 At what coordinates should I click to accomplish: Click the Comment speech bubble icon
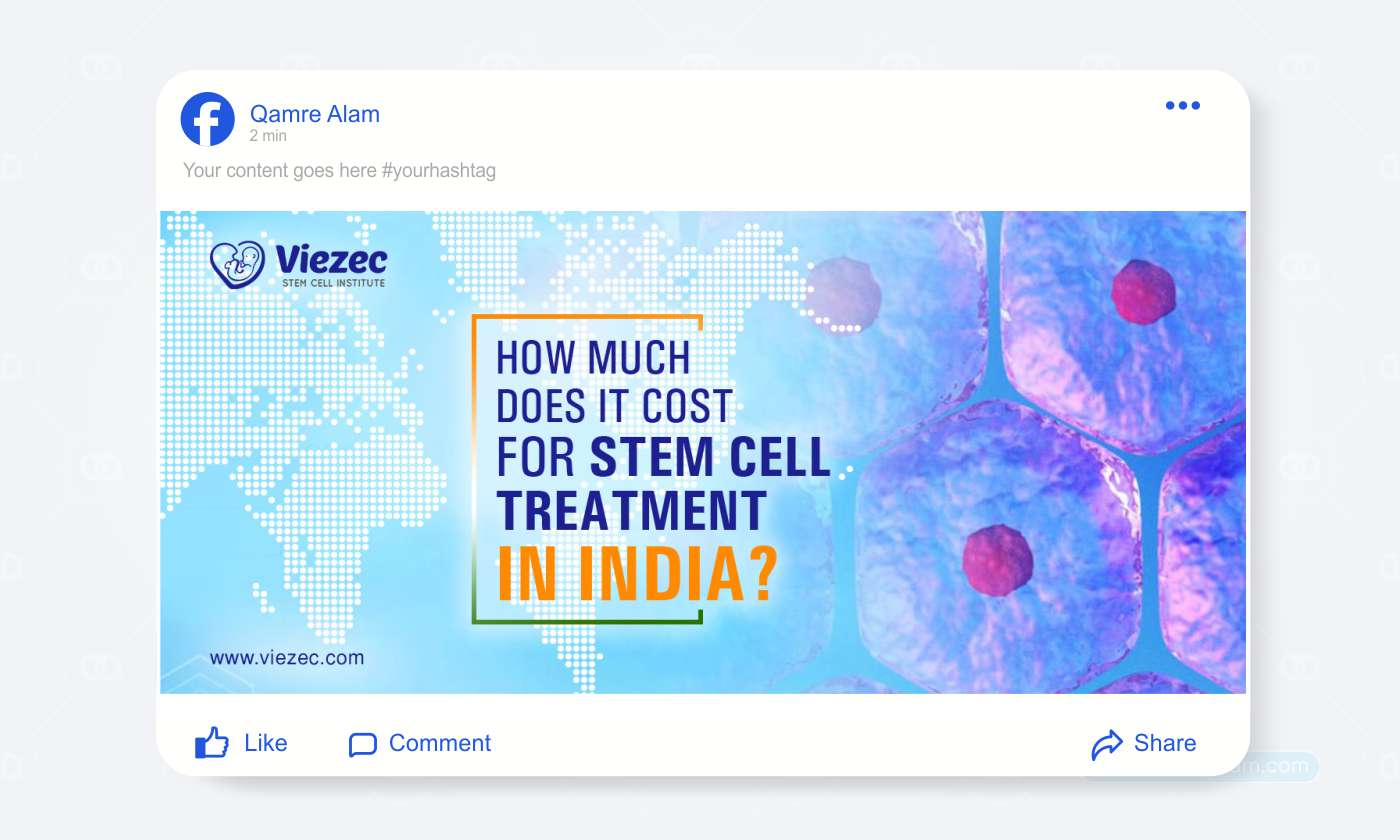click(362, 744)
